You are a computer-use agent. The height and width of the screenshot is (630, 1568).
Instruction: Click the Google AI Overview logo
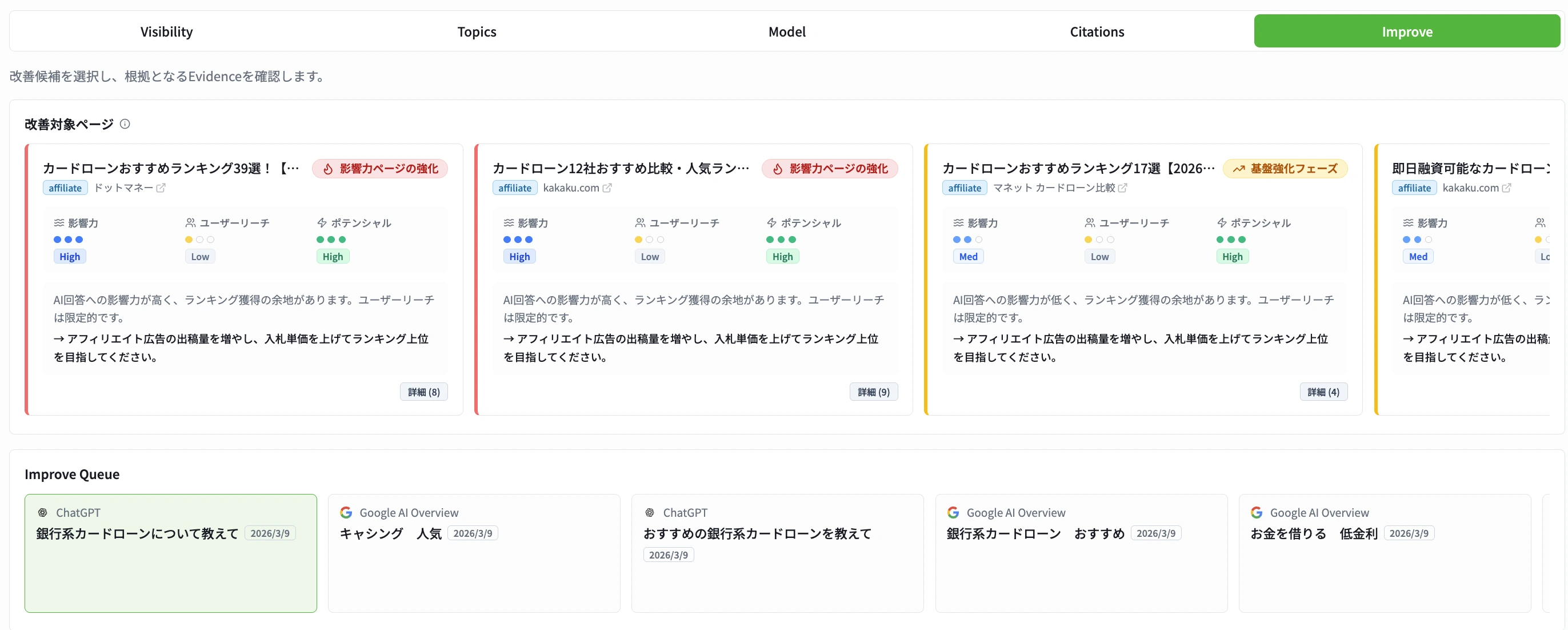pyautogui.click(x=346, y=512)
